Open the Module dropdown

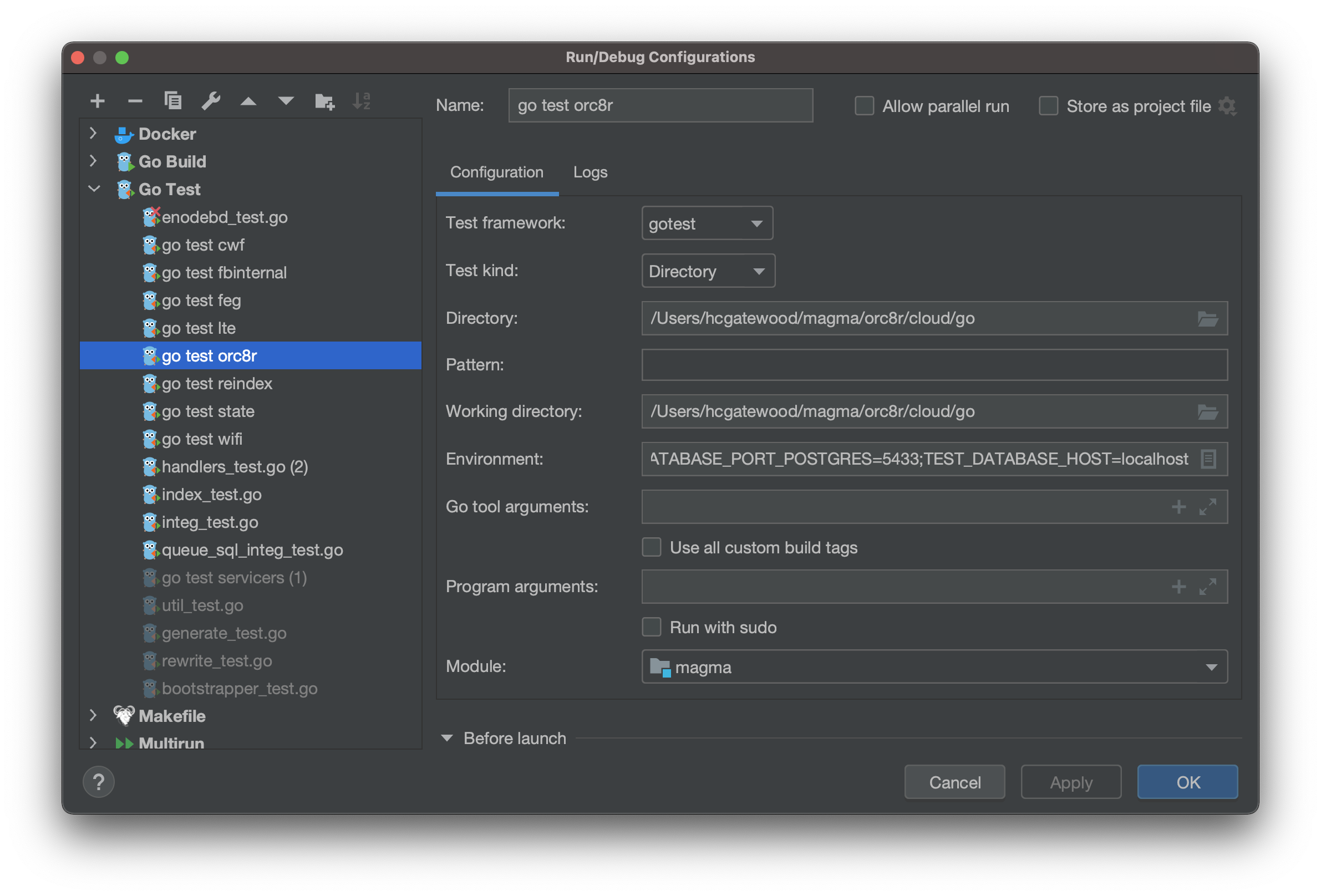[1212, 666]
